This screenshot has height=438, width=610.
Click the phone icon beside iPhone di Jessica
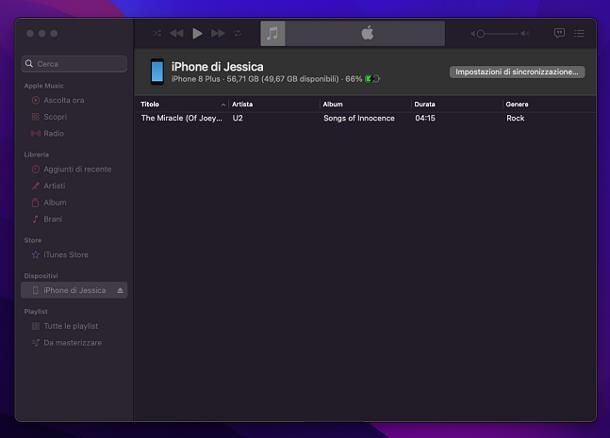coord(35,291)
